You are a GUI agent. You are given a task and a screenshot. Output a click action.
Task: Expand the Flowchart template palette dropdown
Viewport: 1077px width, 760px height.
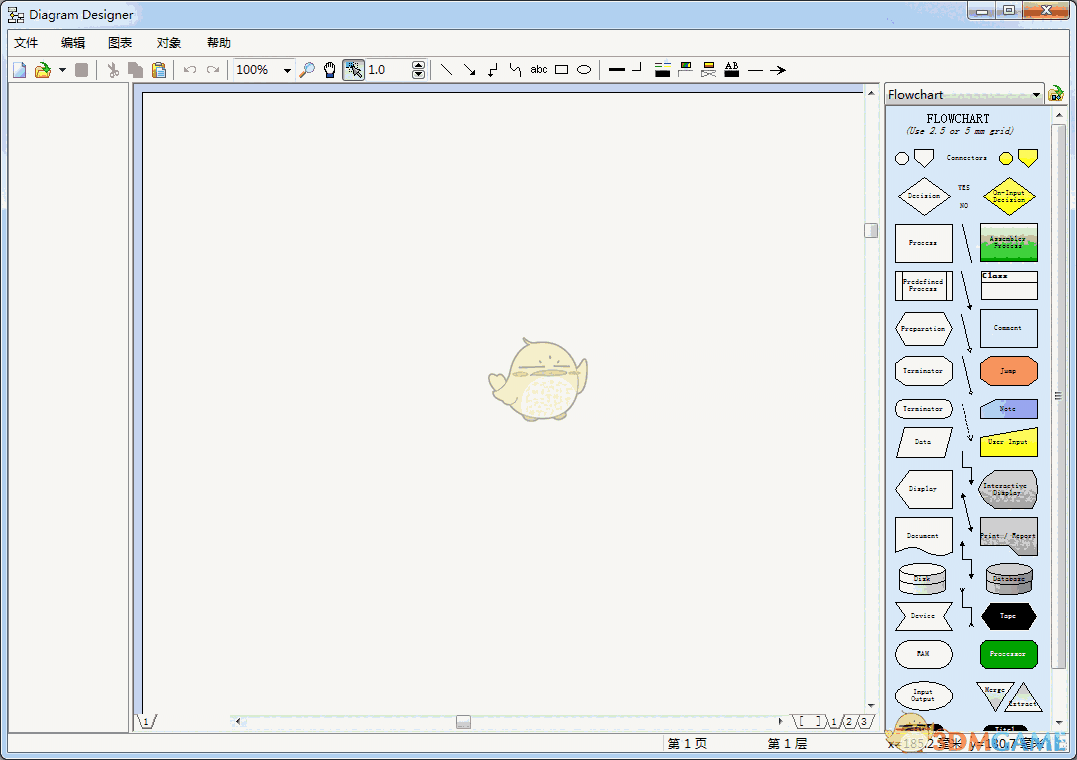[1036, 95]
